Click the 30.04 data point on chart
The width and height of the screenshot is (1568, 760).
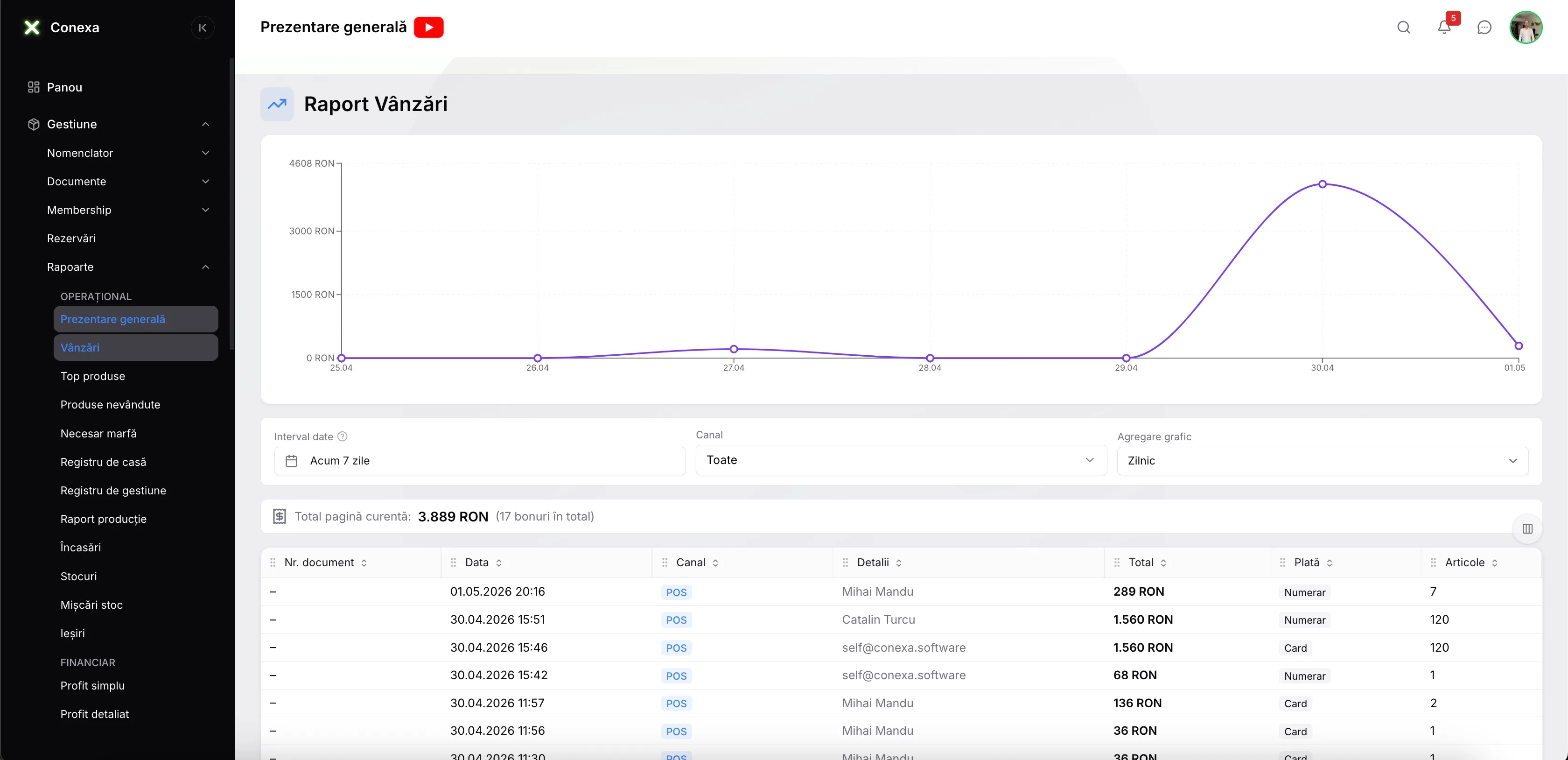tap(1322, 184)
